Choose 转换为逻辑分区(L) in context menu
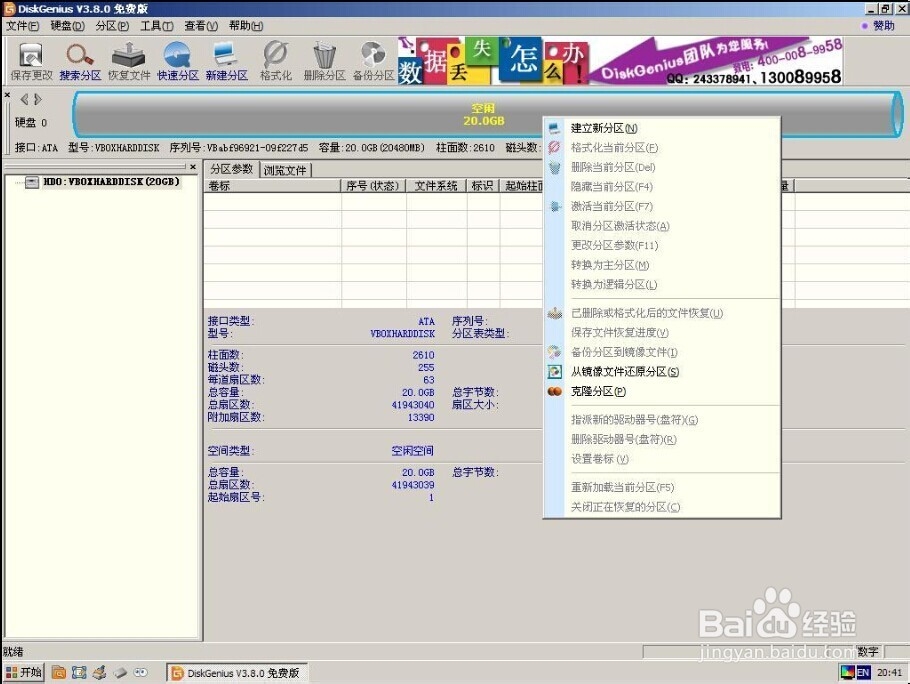 tap(662, 285)
